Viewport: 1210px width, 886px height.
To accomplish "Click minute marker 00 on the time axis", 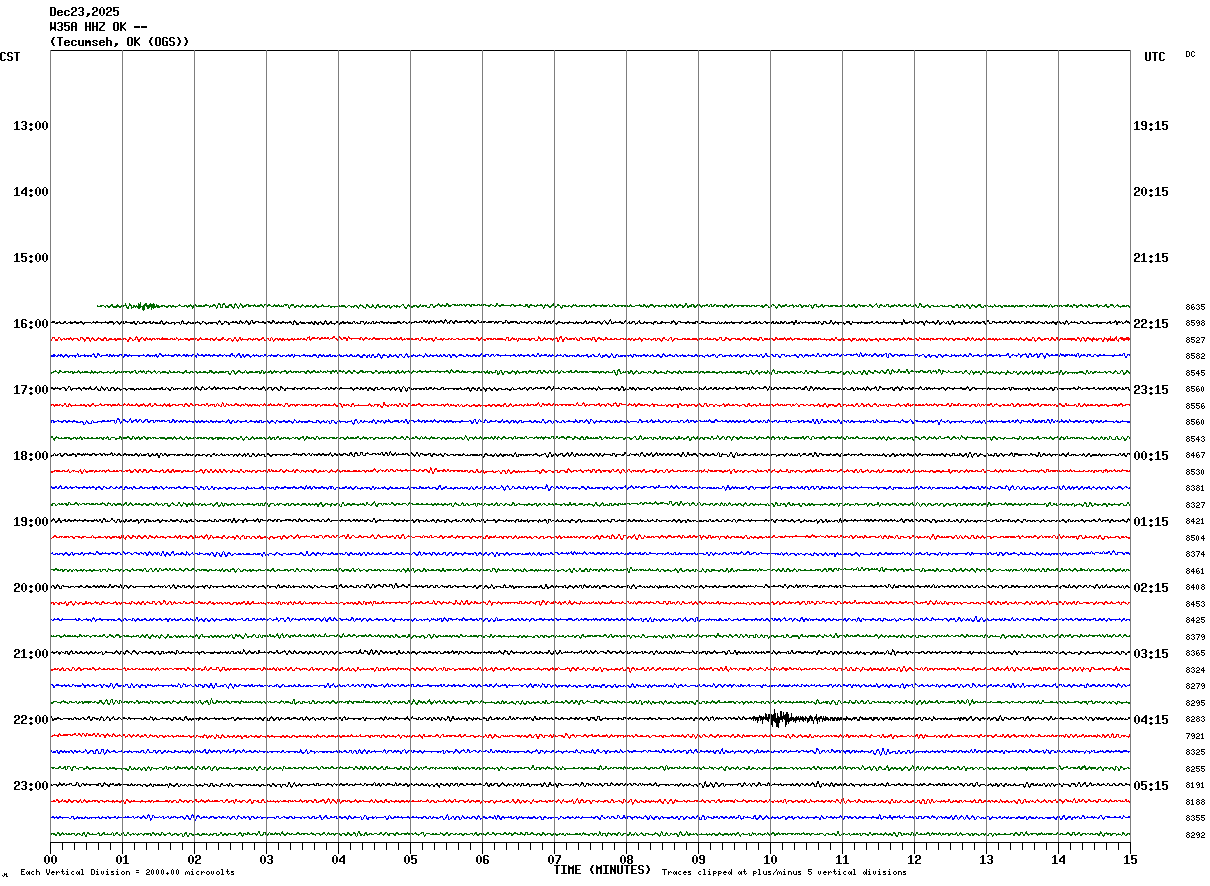I will (x=50, y=859).
